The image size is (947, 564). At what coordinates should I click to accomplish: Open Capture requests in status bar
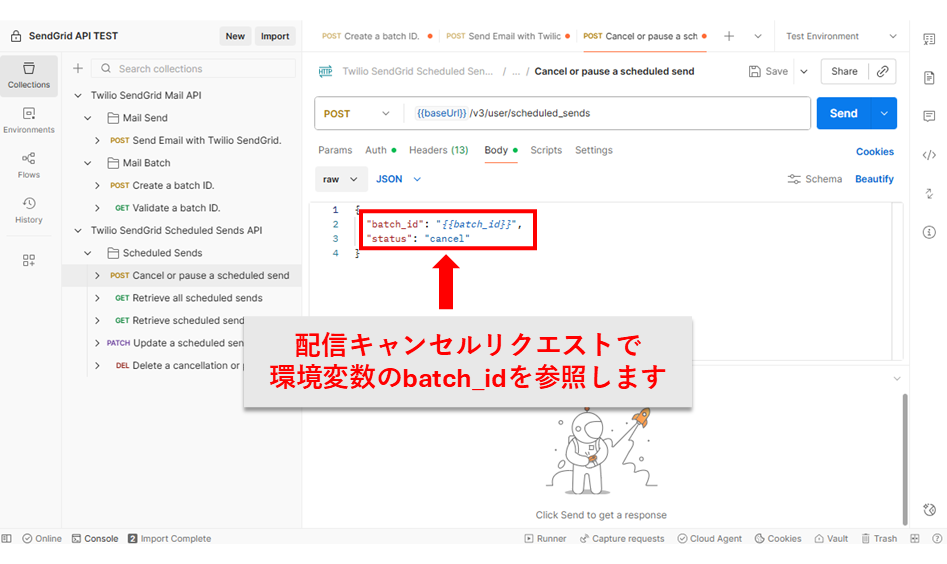pos(621,539)
